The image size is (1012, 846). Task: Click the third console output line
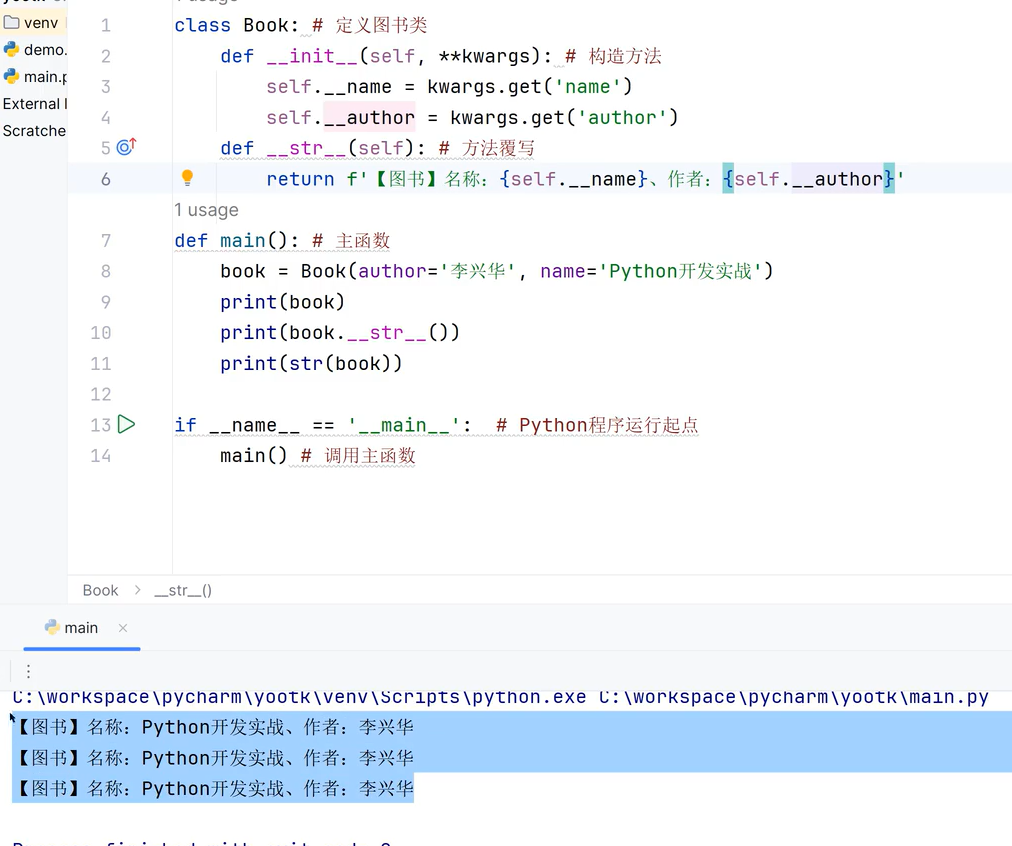pos(214,789)
